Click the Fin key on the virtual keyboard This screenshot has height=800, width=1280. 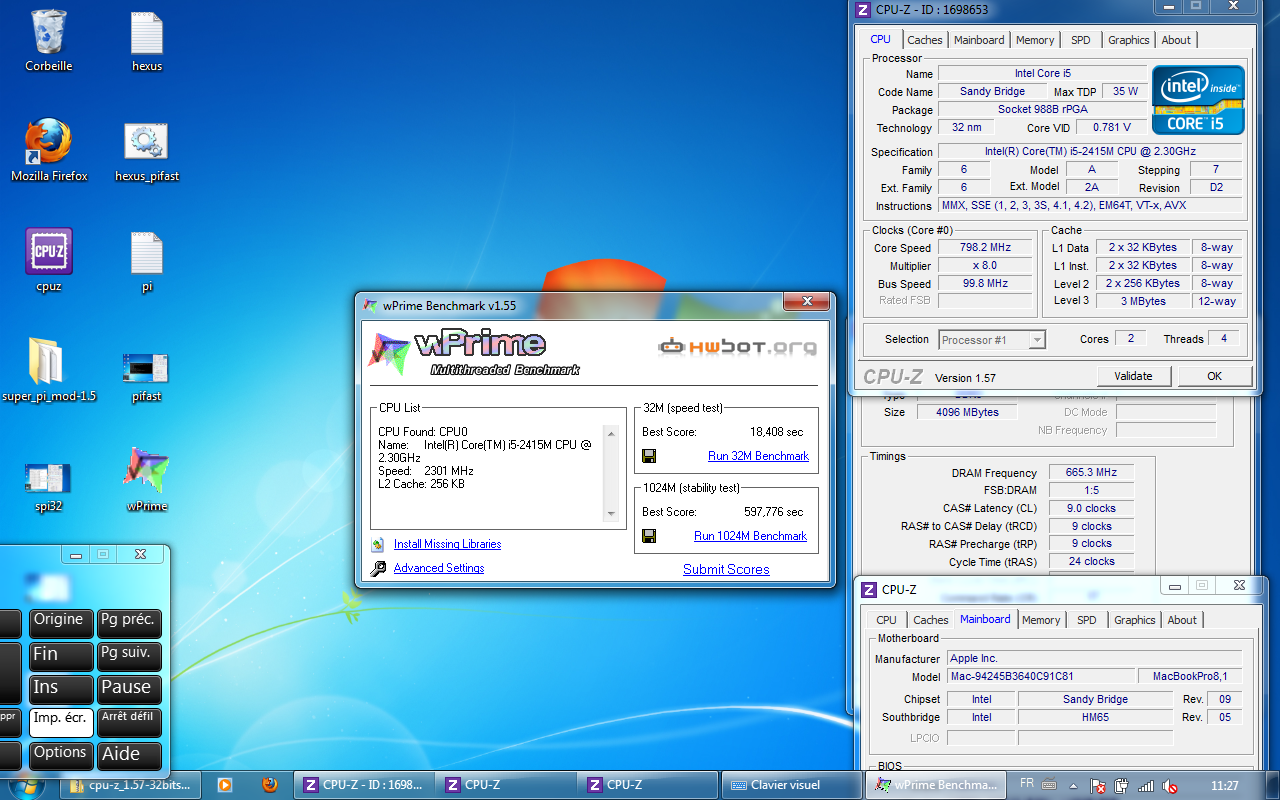[x=61, y=657]
